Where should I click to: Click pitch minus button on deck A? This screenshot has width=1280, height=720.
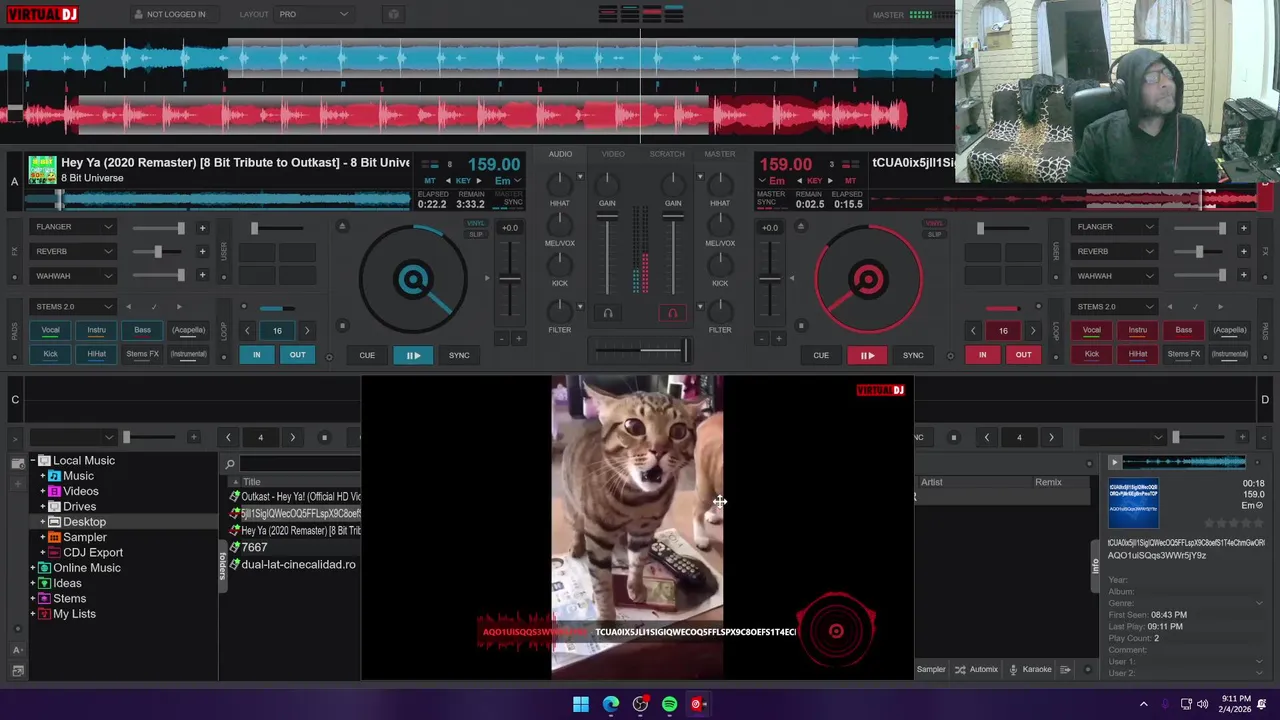502,339
